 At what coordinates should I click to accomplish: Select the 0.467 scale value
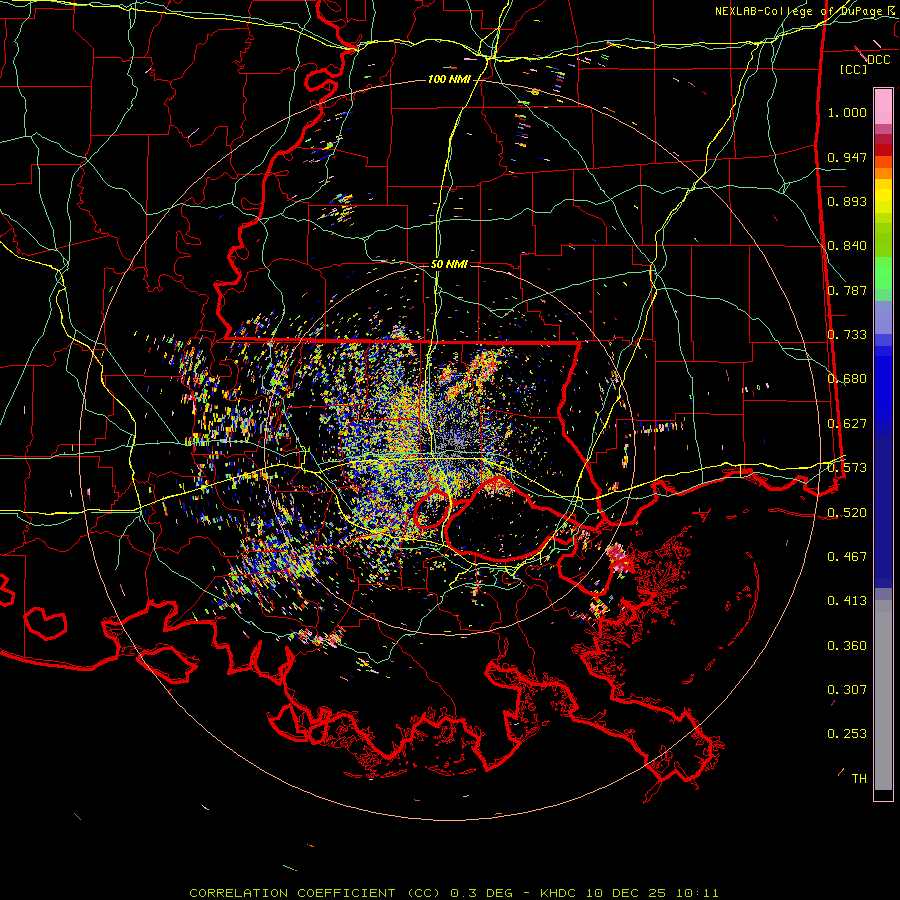click(847, 557)
